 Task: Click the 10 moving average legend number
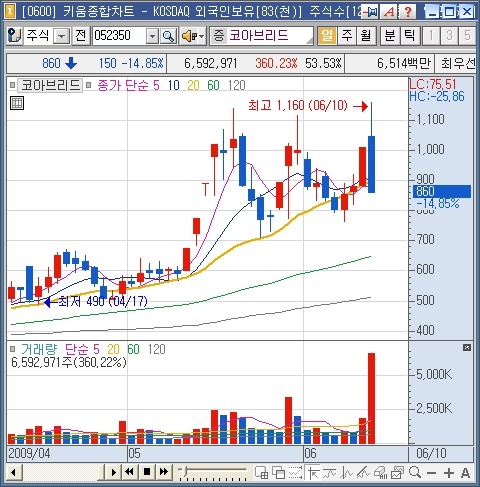click(173, 85)
